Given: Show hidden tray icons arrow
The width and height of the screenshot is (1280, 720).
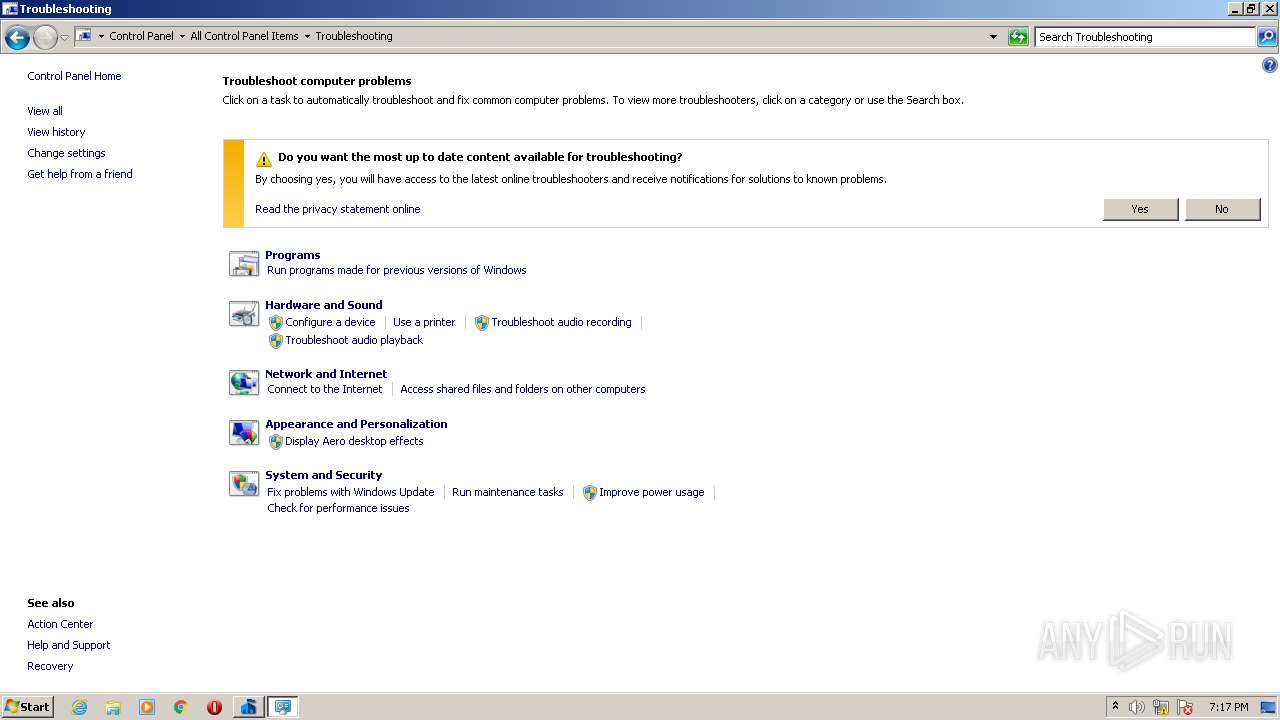Looking at the screenshot, I should click(1115, 706).
